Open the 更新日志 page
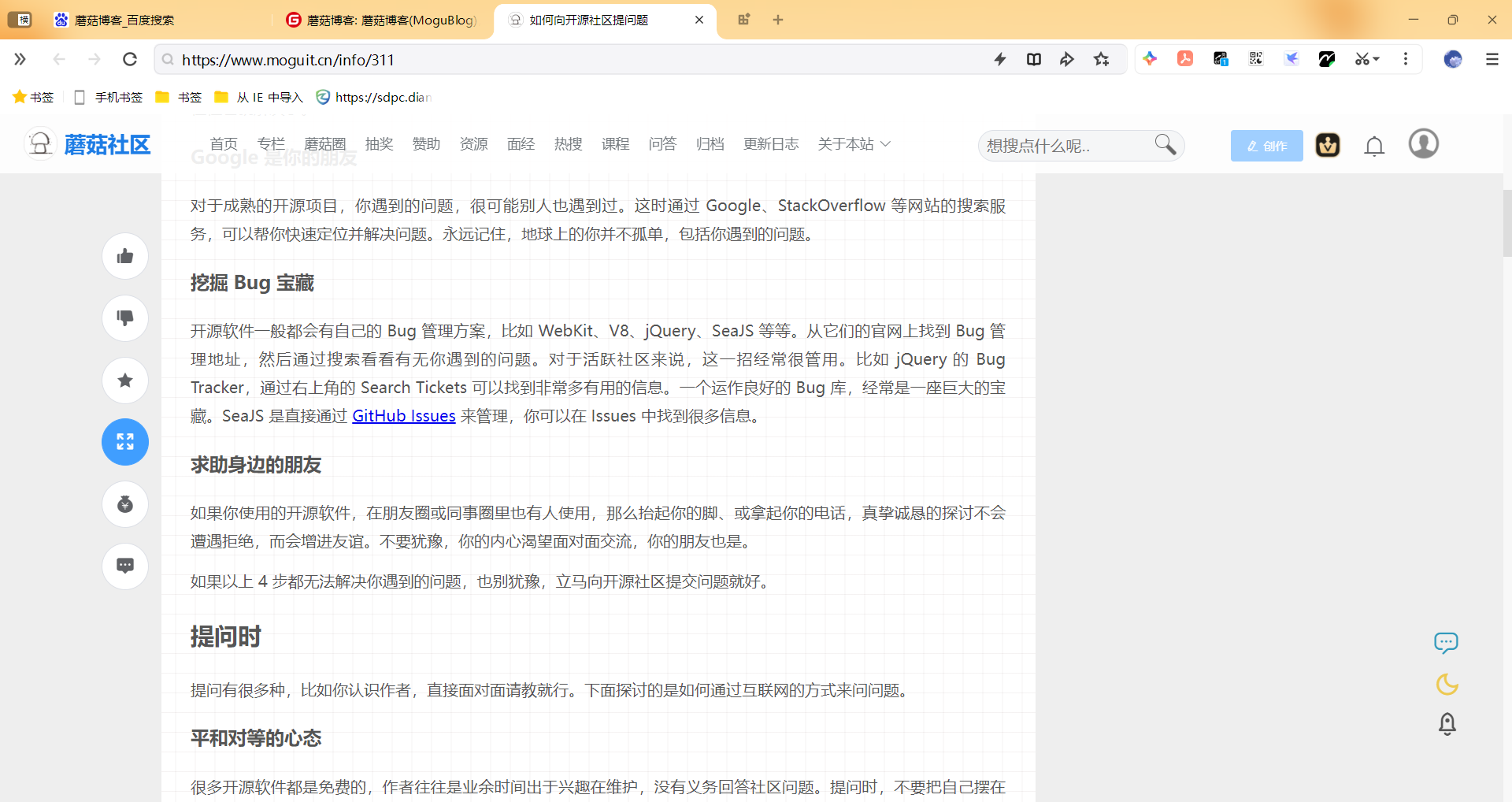This screenshot has width=1512, height=802. click(771, 144)
